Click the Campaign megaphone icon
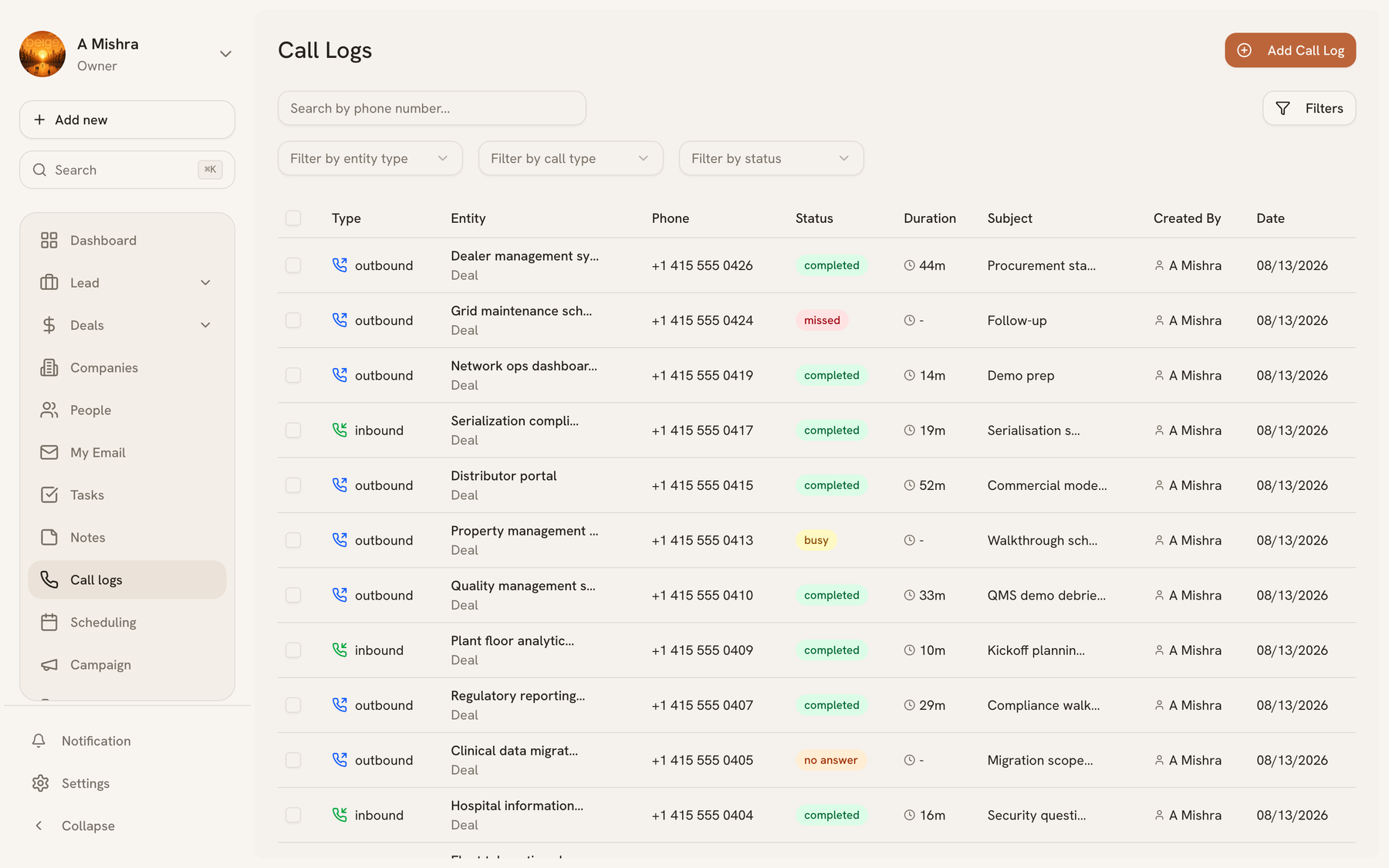This screenshot has width=1389, height=868. click(49, 665)
